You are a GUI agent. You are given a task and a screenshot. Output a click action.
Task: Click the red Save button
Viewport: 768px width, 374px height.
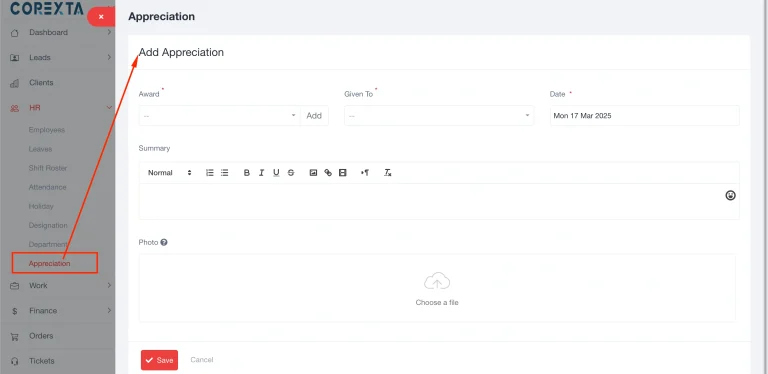tap(159, 360)
